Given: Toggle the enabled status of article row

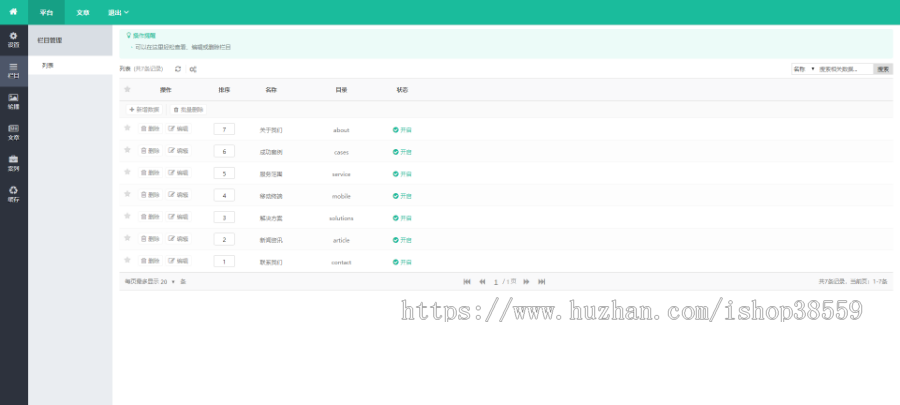Looking at the screenshot, I should click(402, 240).
